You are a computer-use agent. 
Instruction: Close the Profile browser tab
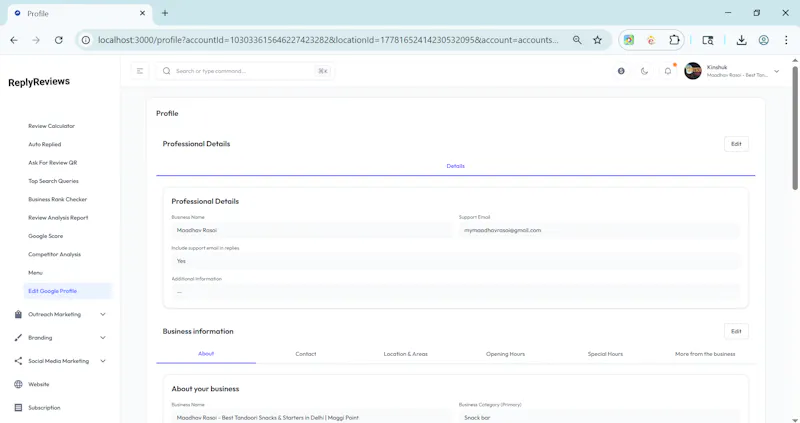[142, 13]
